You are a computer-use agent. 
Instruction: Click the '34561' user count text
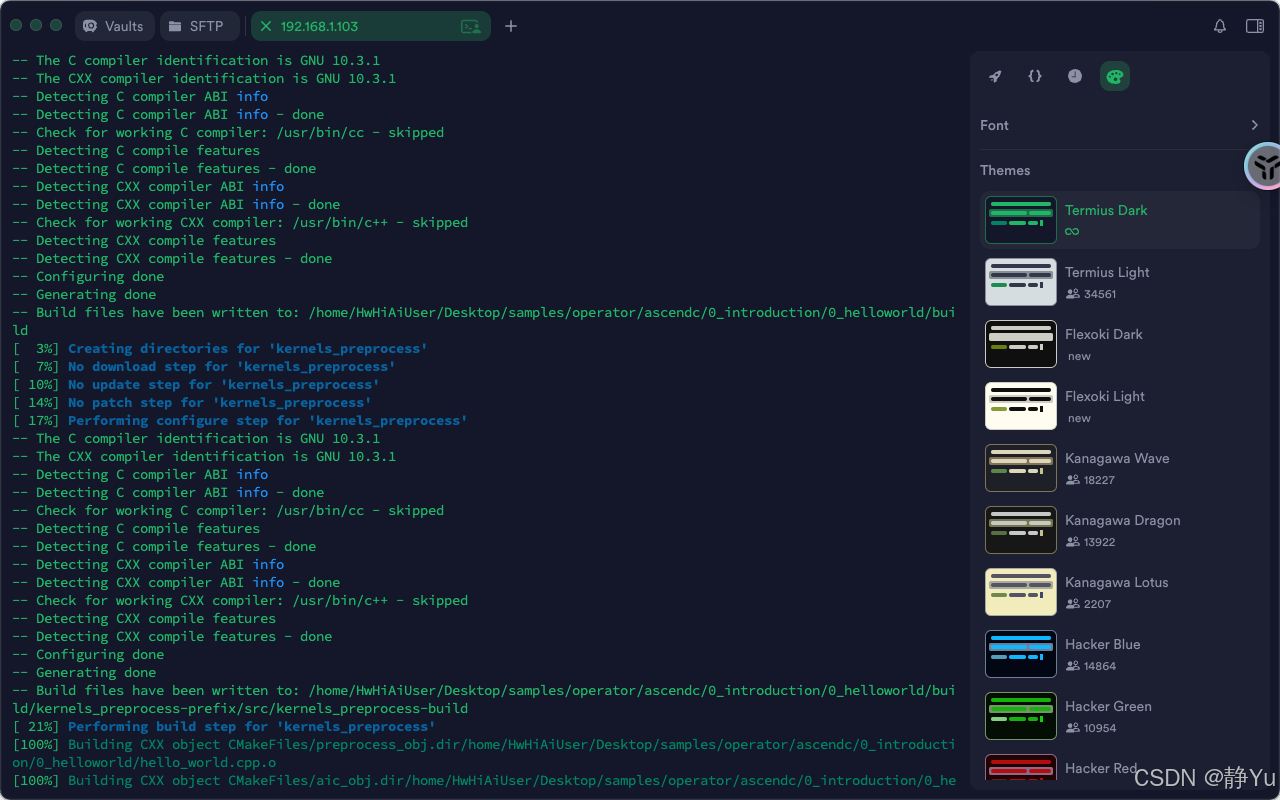(x=1100, y=294)
